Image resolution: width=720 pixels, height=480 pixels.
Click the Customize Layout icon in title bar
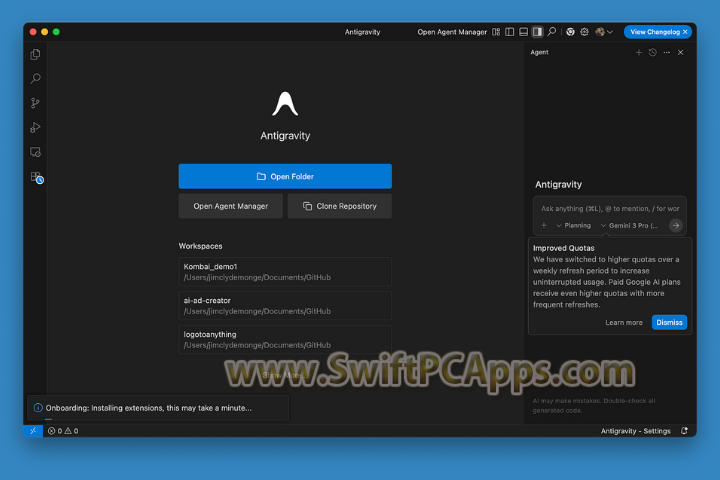(x=496, y=32)
